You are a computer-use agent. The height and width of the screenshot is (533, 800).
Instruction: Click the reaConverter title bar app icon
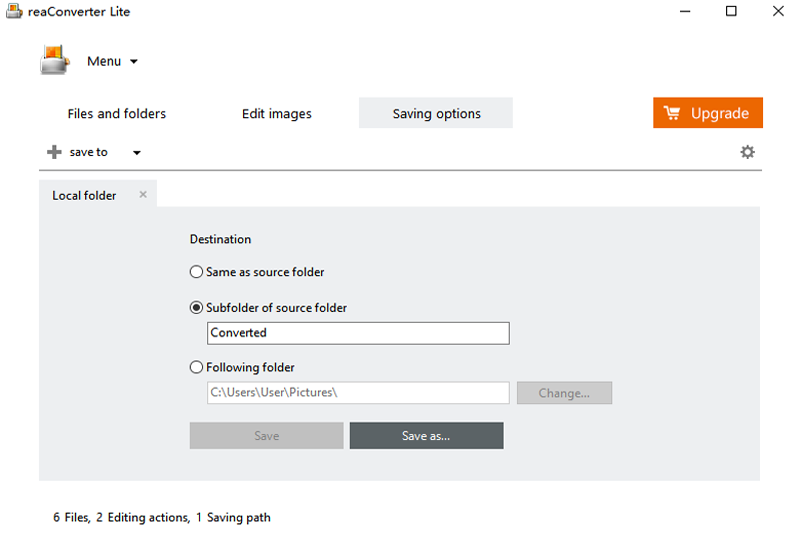(14, 12)
